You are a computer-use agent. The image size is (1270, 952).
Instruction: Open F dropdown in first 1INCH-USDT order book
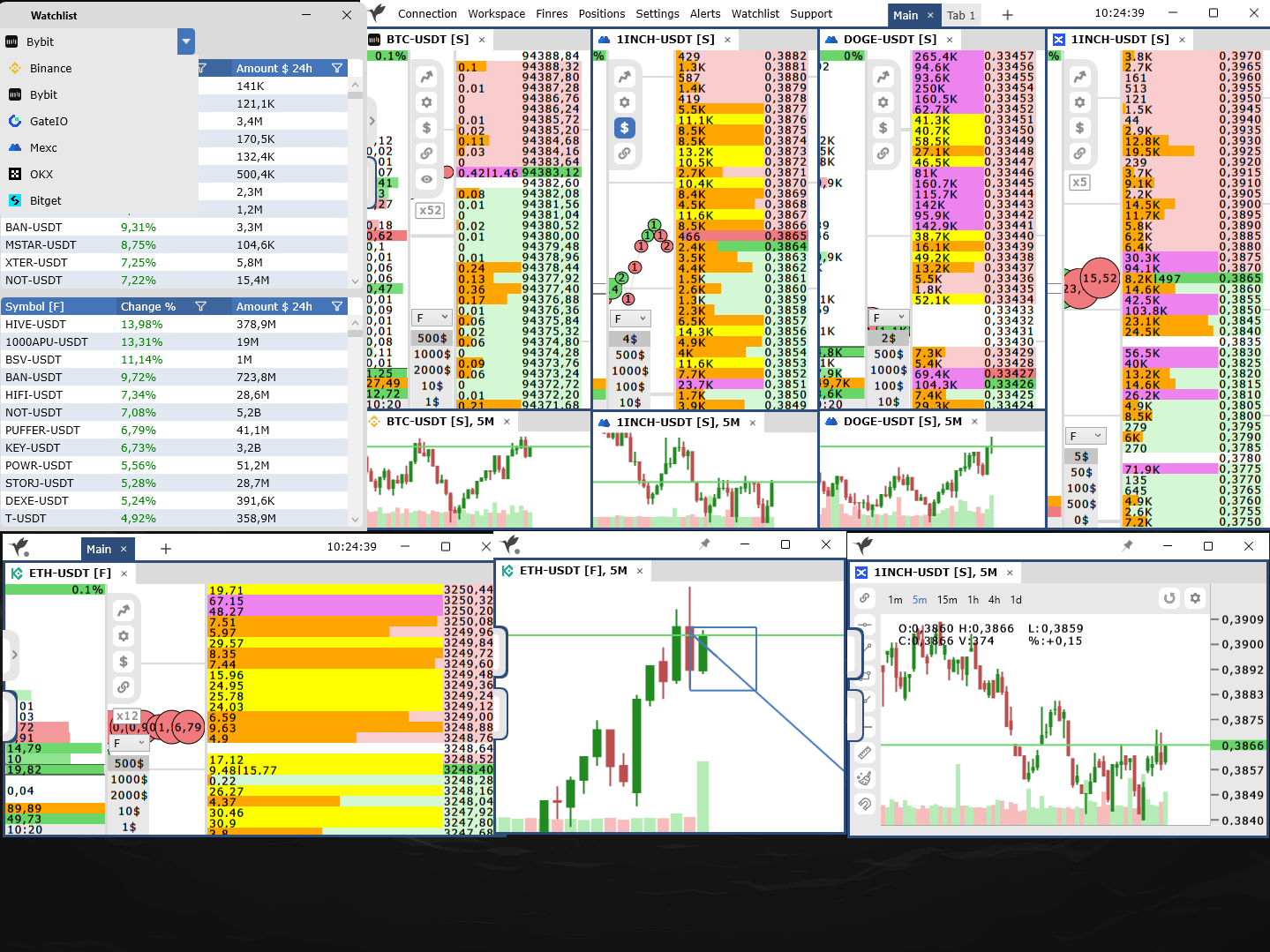click(630, 319)
